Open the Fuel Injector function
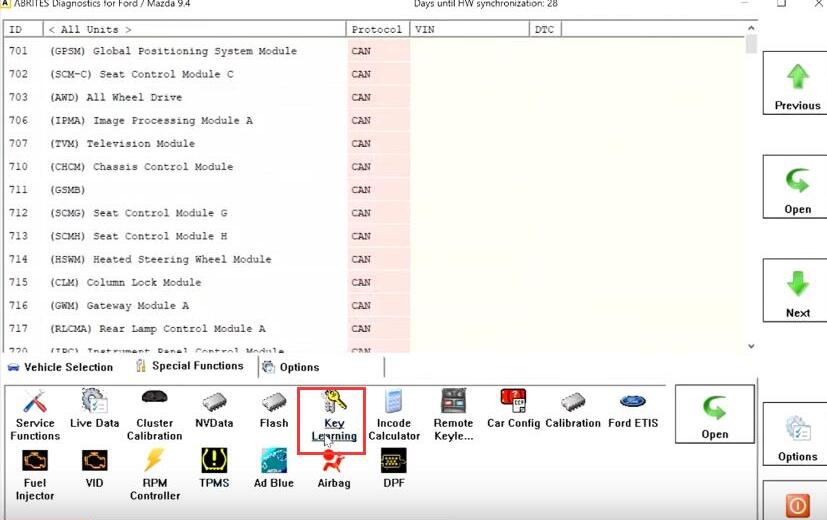 click(35, 475)
